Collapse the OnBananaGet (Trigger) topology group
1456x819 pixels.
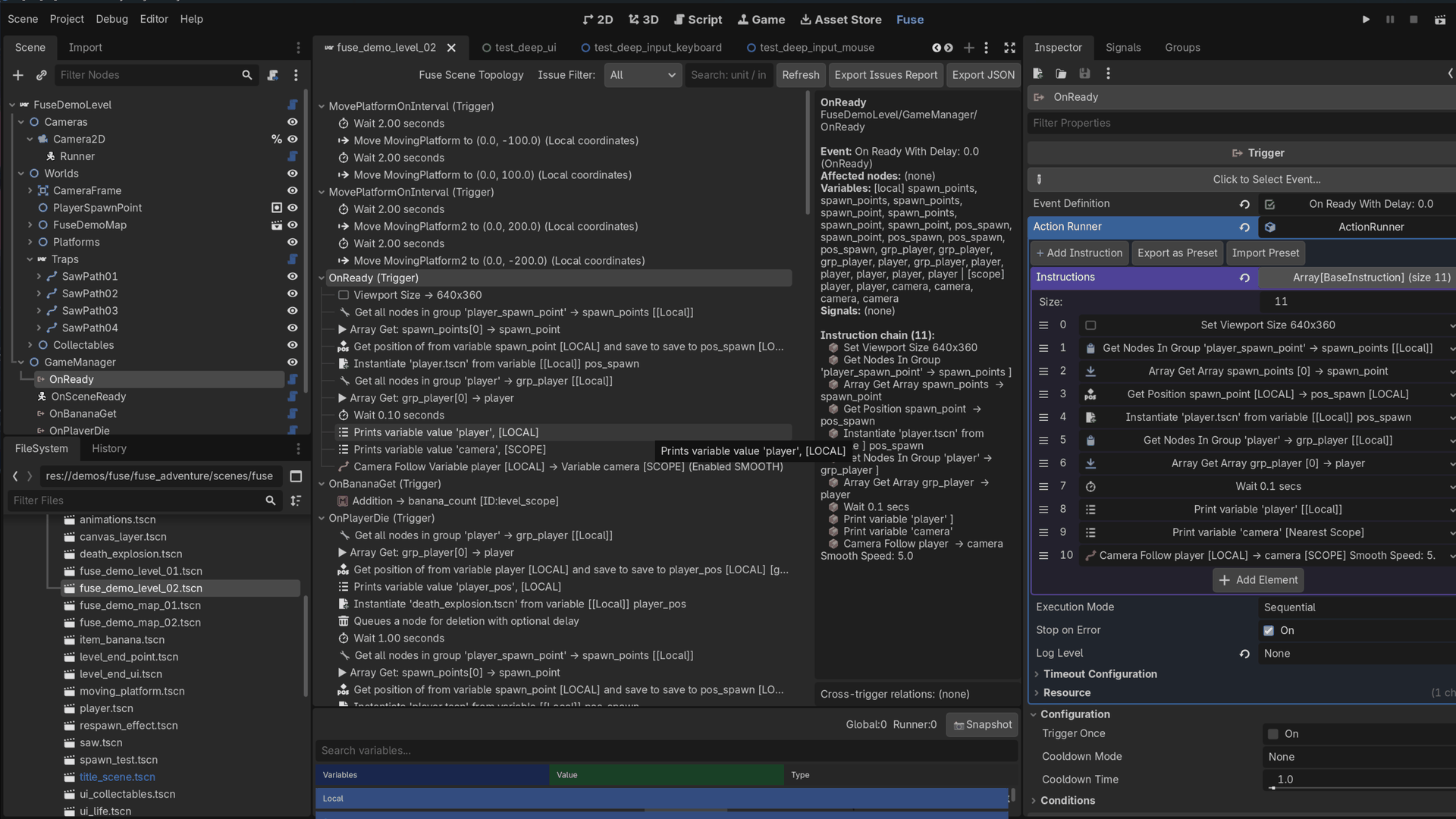coord(322,484)
